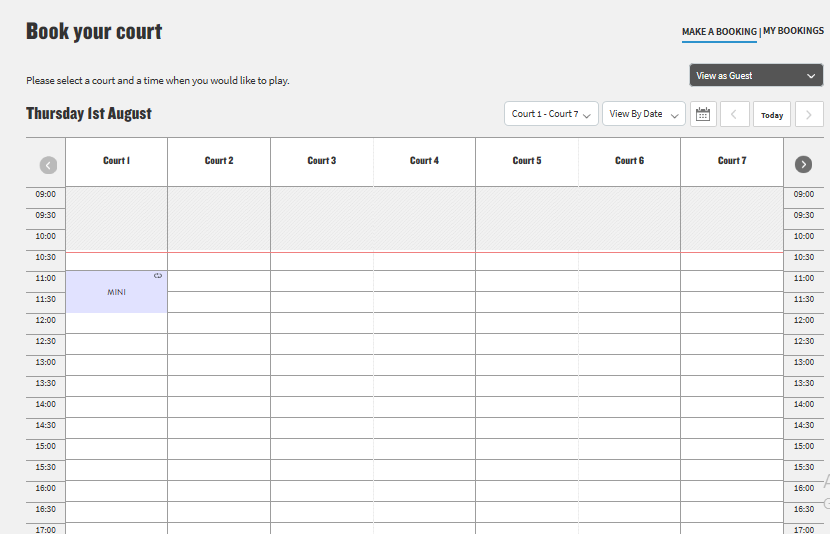Viewport: 830px width, 534px height.
Task: Select Court 1 at 13:00 slot
Action: 116,365
